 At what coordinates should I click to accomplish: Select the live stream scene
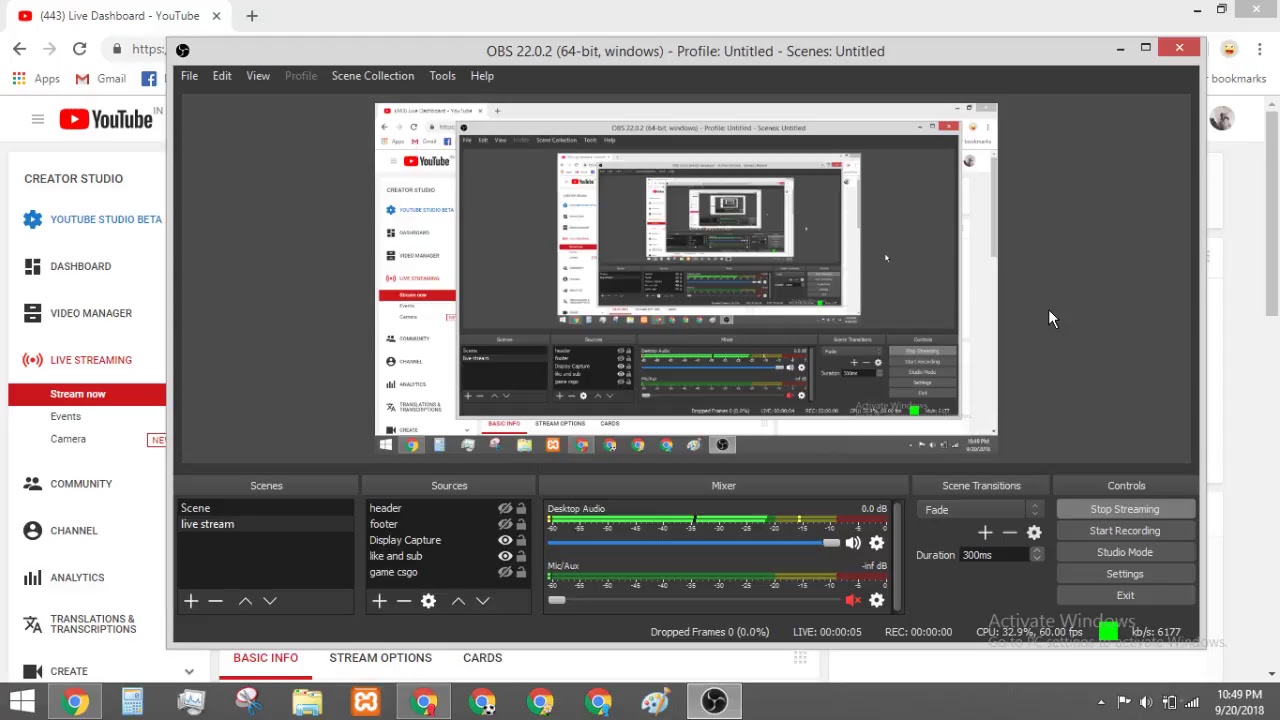265,524
